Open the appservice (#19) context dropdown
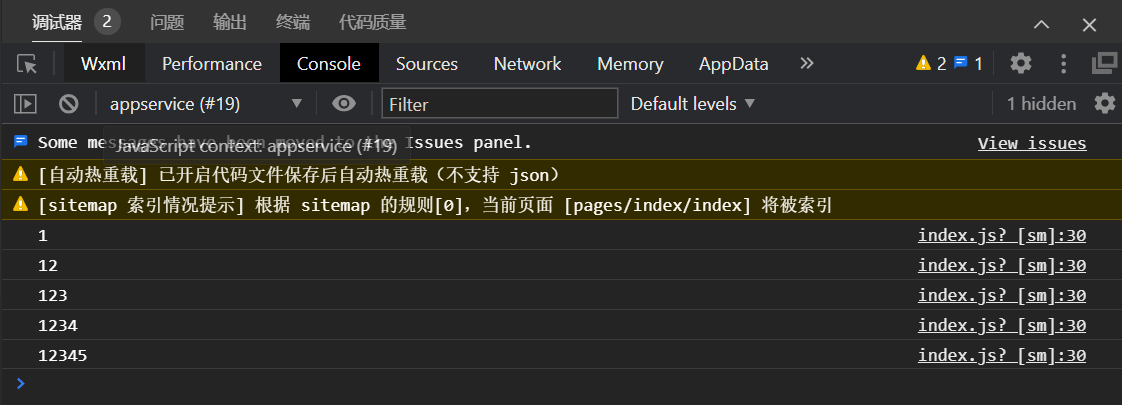 pos(206,104)
